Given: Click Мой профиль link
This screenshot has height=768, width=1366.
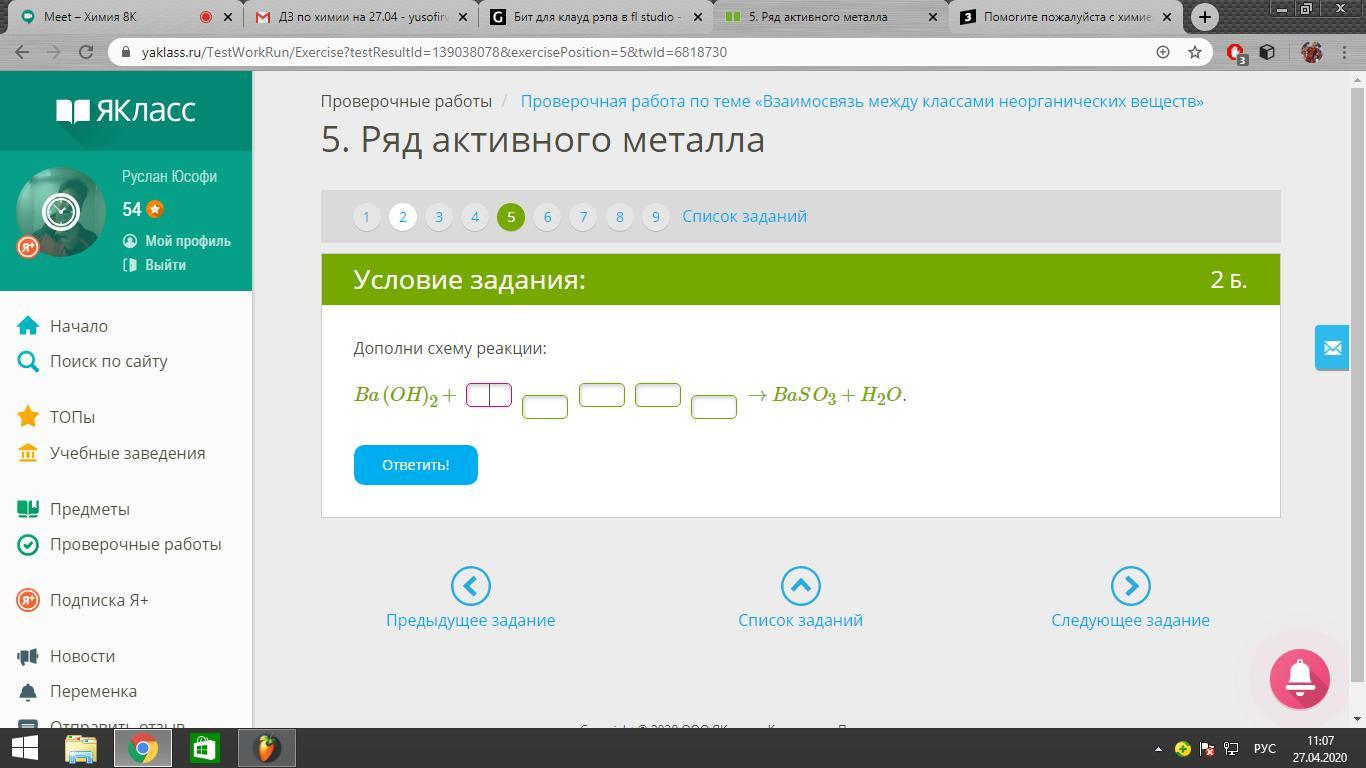Looking at the screenshot, I should pos(187,241).
